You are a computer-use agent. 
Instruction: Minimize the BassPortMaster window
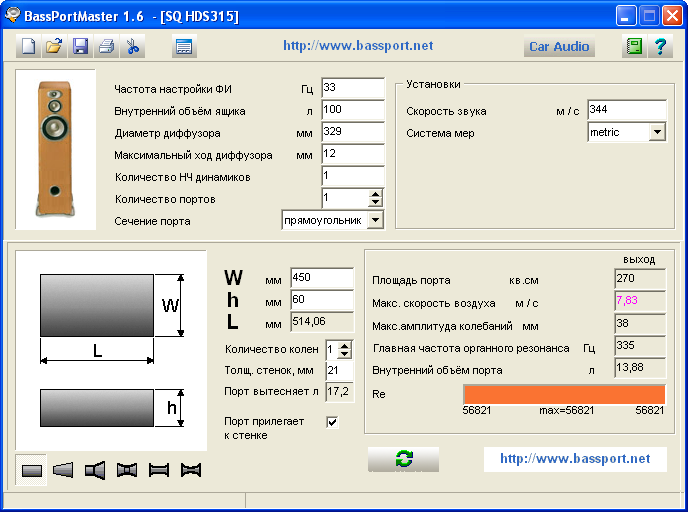click(x=626, y=16)
